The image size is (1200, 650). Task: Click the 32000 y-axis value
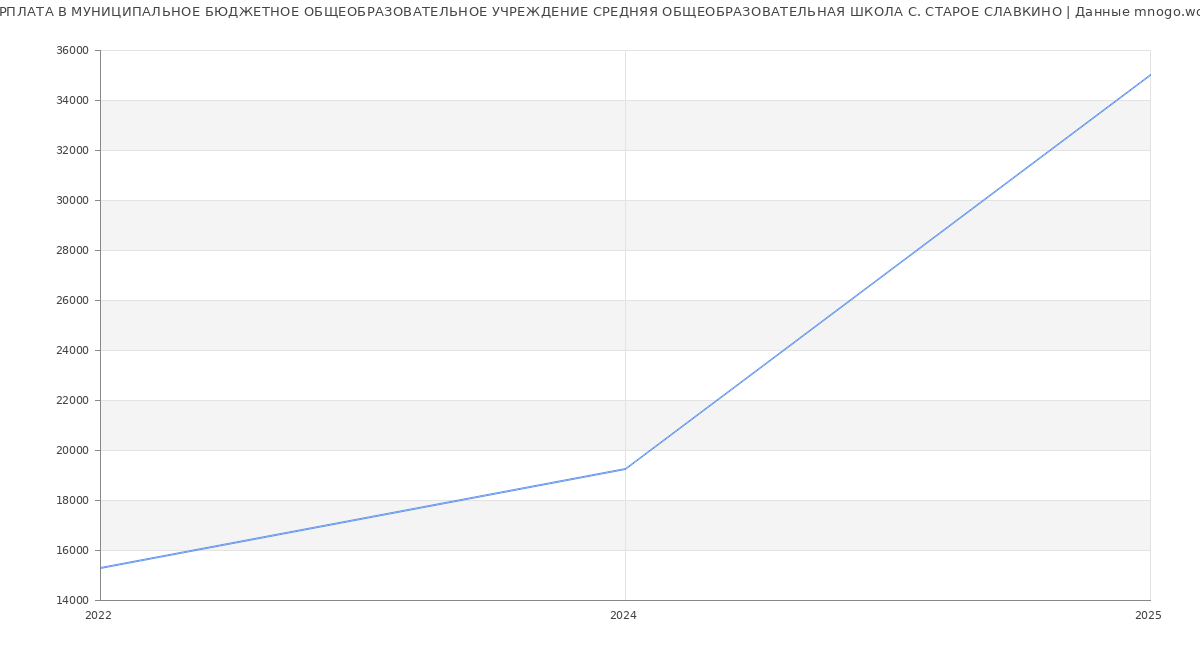coord(73,150)
